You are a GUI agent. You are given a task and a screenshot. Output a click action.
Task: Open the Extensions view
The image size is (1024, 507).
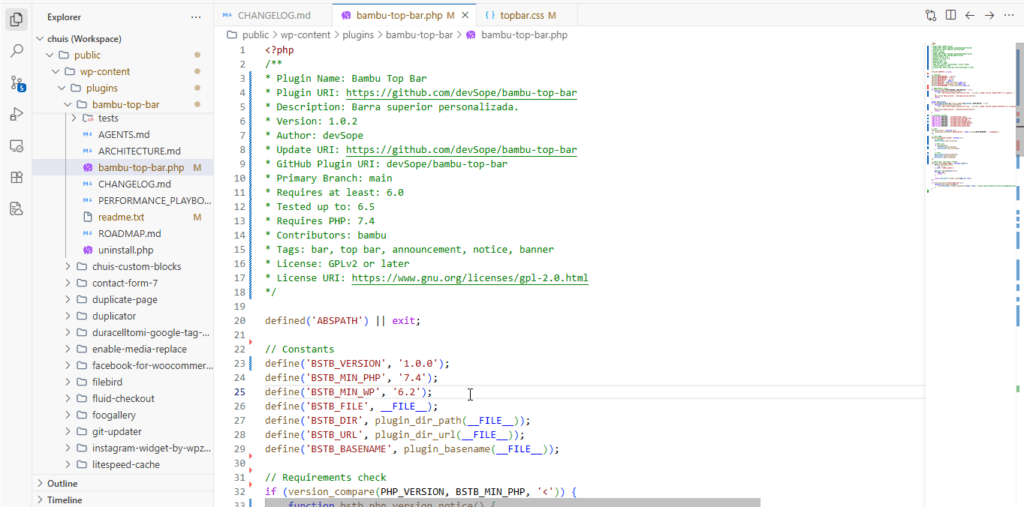(17, 178)
